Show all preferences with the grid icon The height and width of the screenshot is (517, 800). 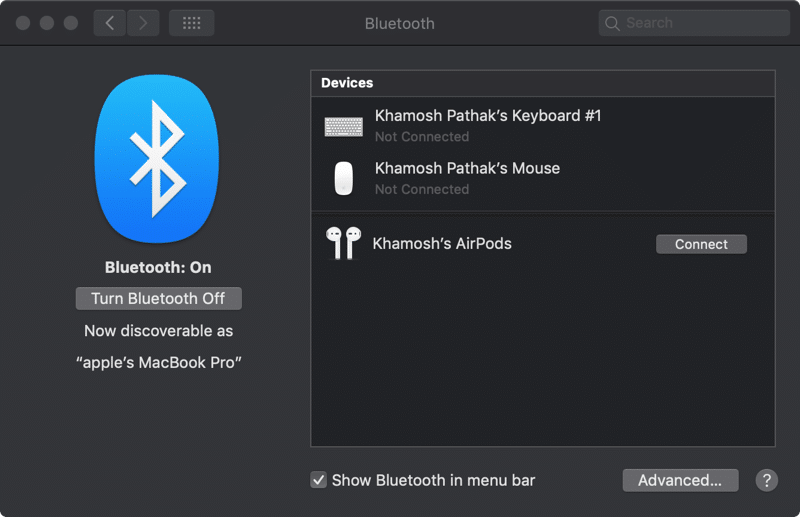coord(192,23)
